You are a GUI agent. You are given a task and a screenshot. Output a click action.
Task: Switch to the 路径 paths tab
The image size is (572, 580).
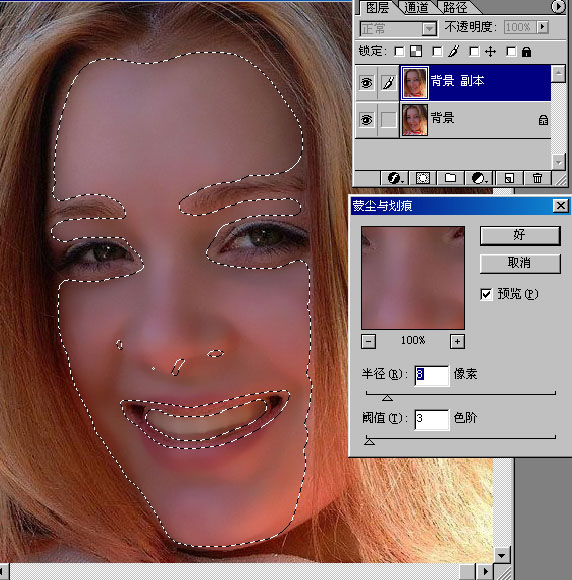[x=455, y=7]
